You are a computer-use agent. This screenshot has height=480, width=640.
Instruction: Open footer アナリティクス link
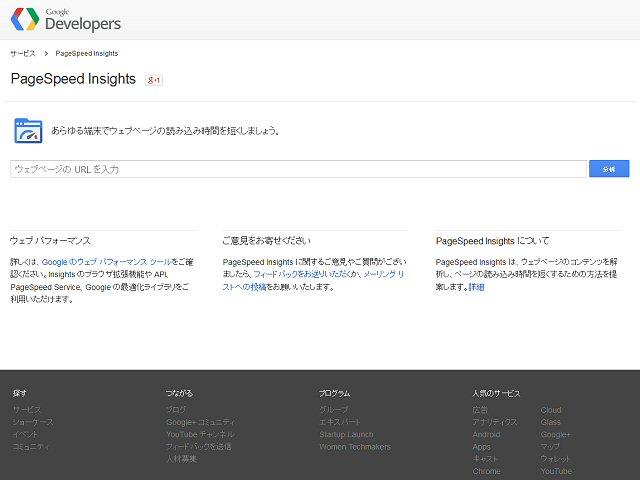(495, 422)
